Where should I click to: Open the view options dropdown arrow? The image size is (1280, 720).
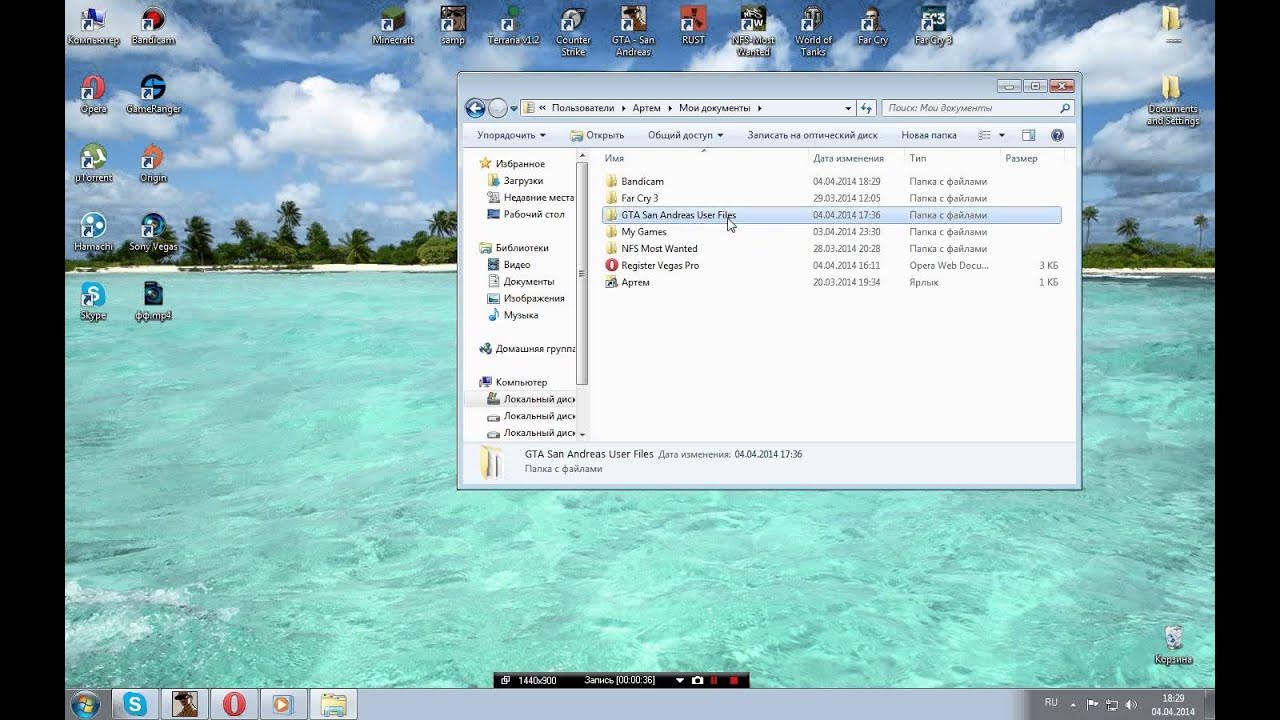point(1002,135)
